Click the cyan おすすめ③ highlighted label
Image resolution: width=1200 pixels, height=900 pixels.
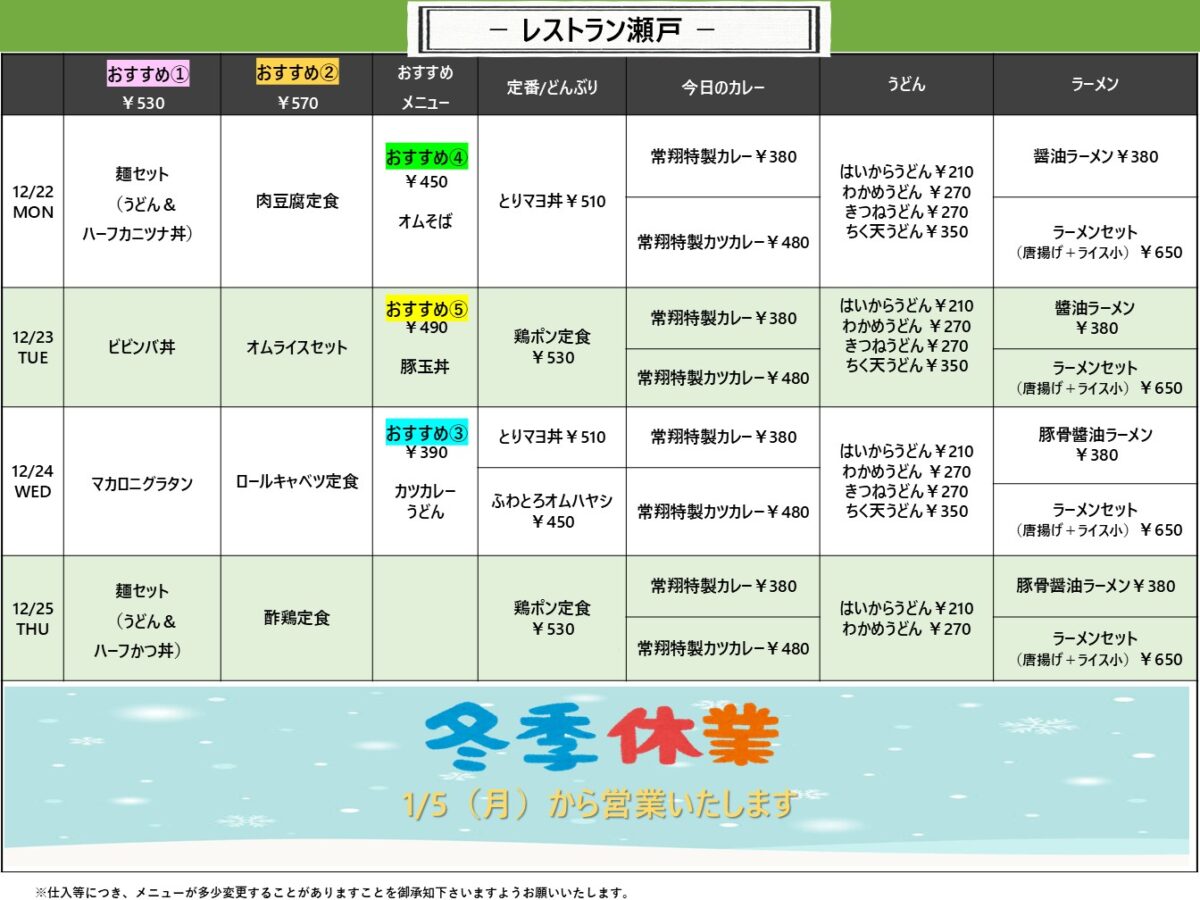pyautogui.click(x=427, y=433)
